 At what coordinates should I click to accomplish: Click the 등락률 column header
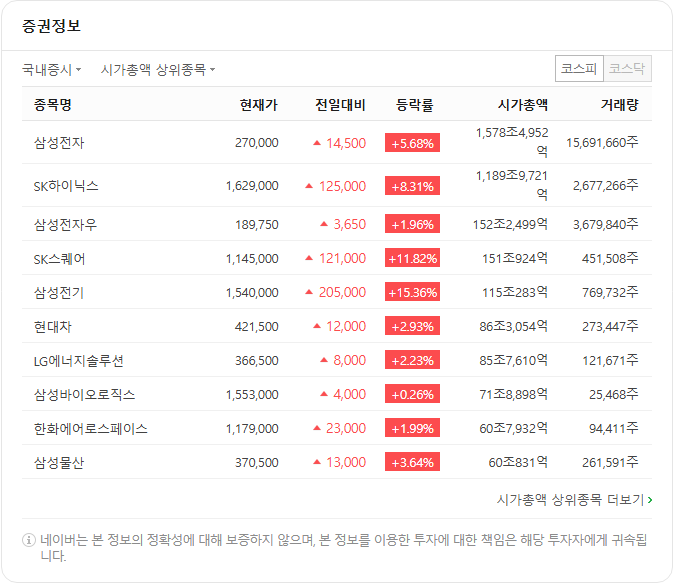point(414,104)
